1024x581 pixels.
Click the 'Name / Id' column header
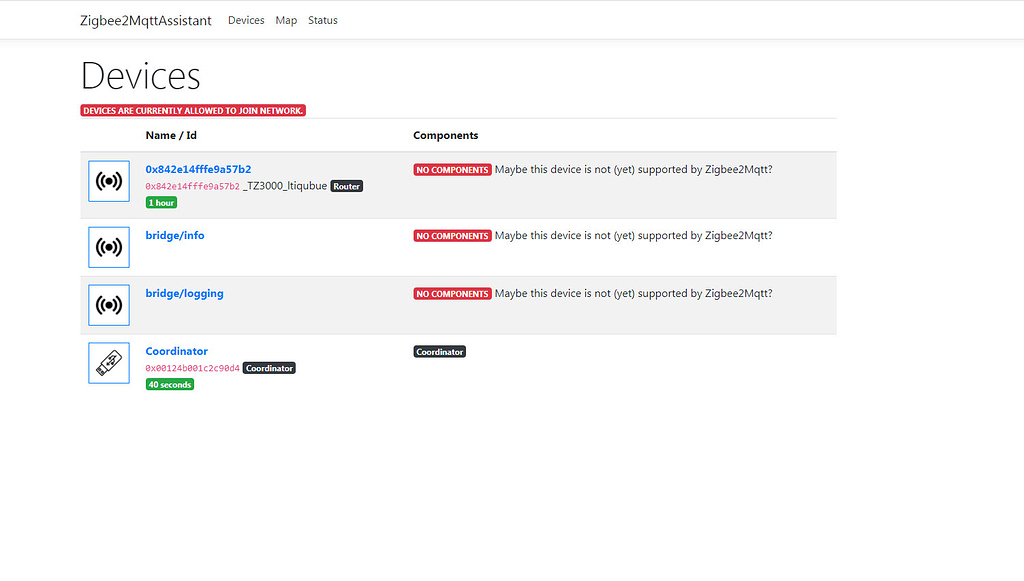[x=171, y=135]
